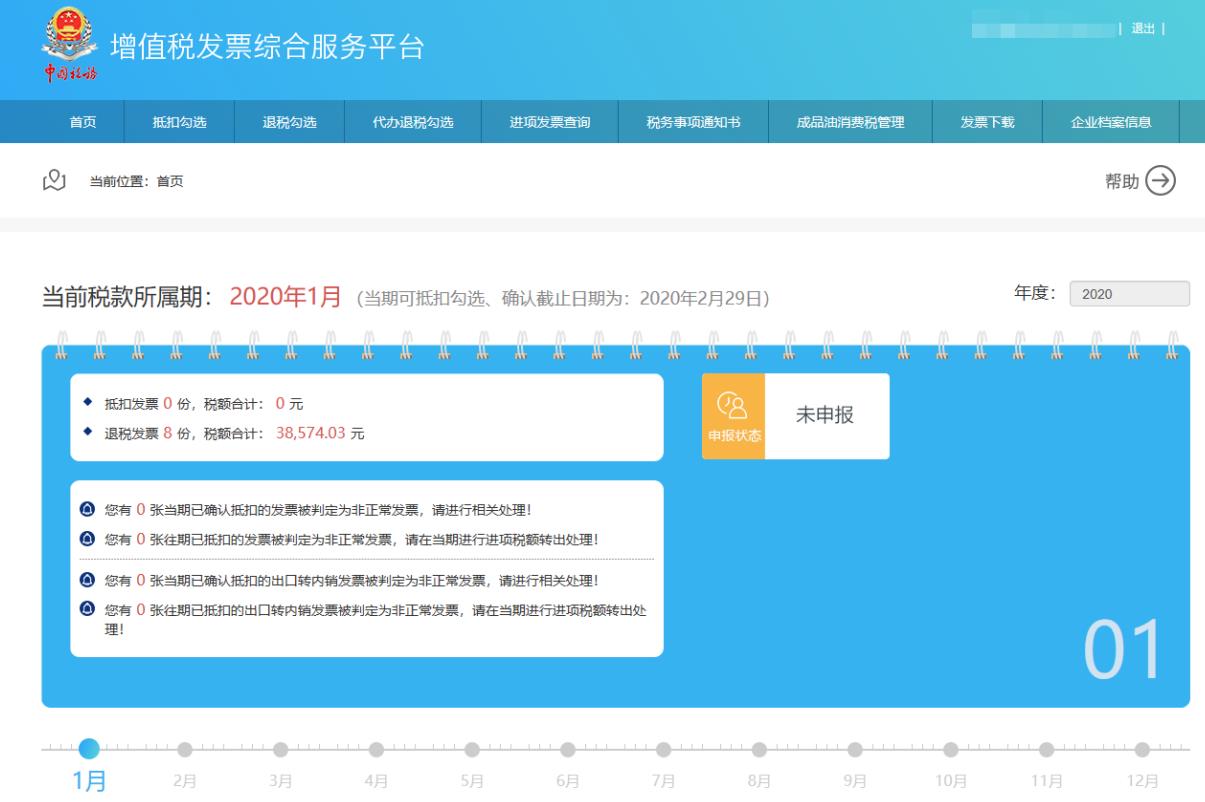Select 6月 marker on the month timeline

point(568,749)
